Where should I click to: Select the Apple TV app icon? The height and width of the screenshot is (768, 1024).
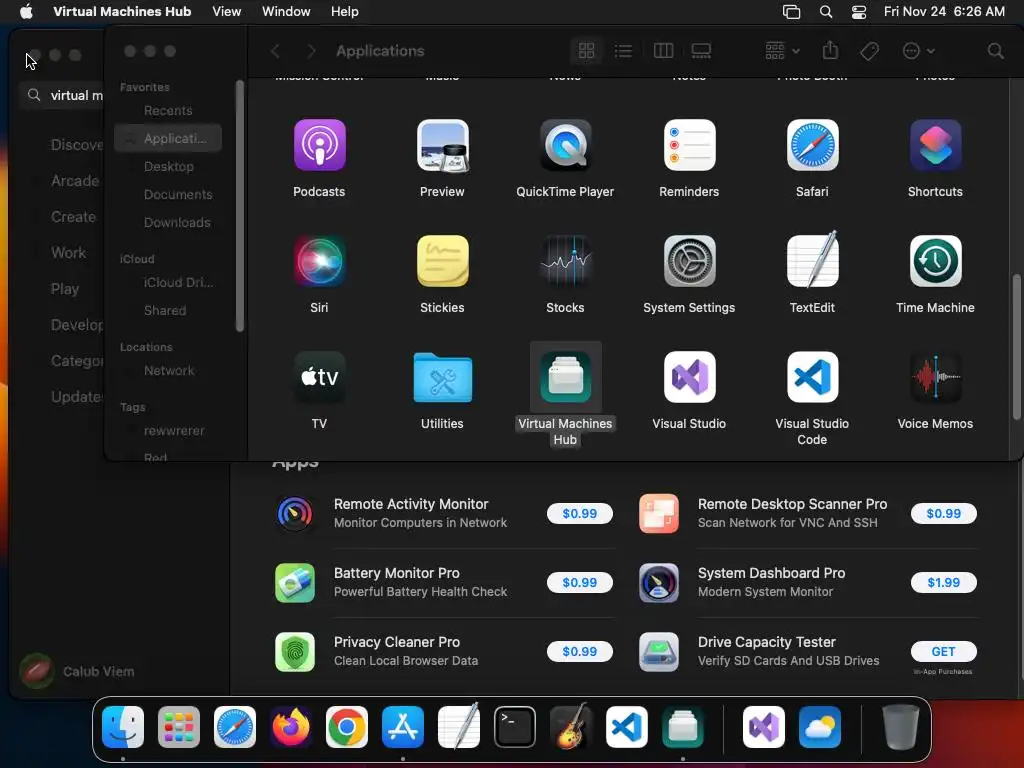pyautogui.click(x=319, y=377)
